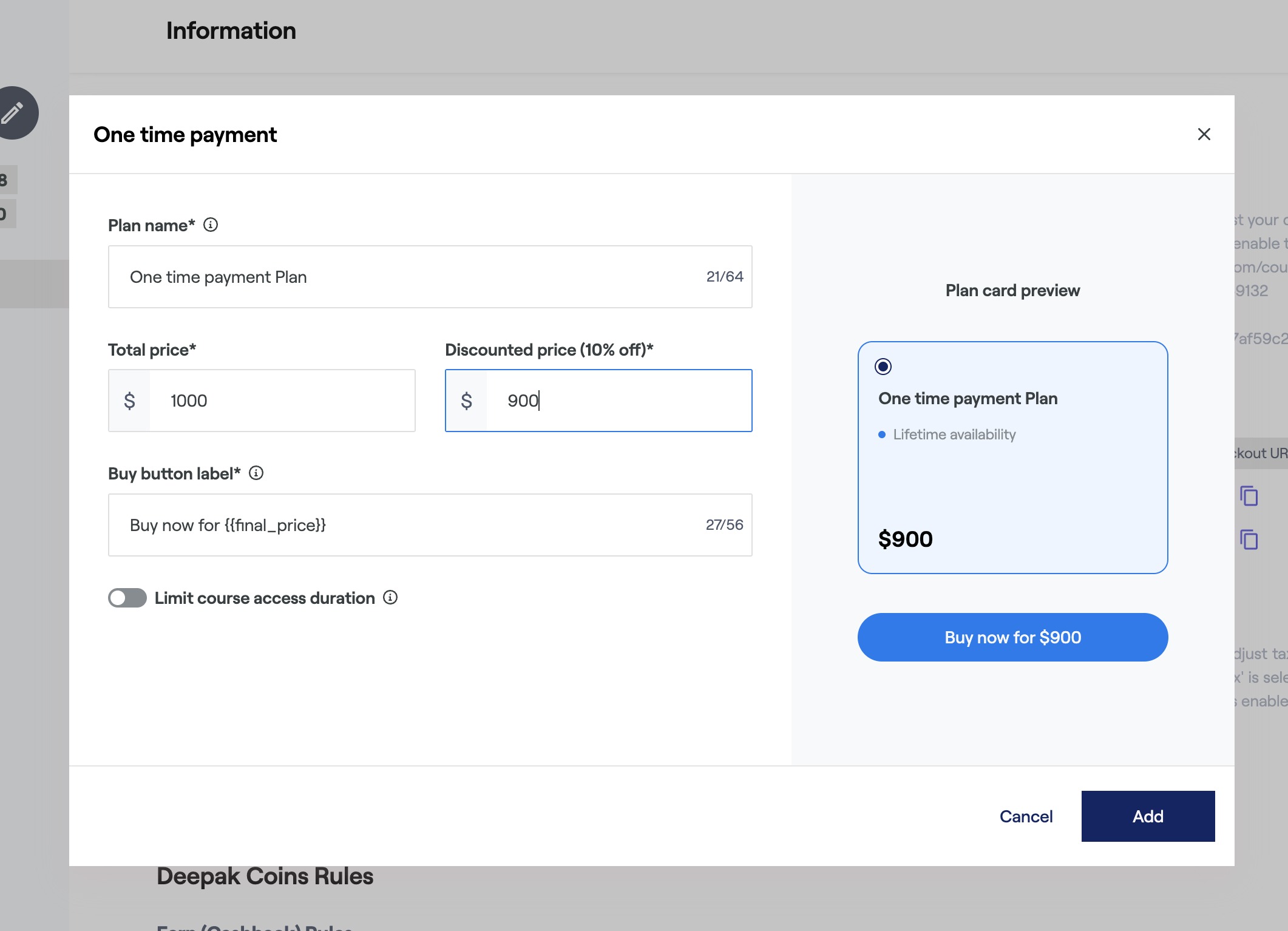The image size is (1288, 931).
Task: Click the Cancel link
Action: click(1026, 816)
